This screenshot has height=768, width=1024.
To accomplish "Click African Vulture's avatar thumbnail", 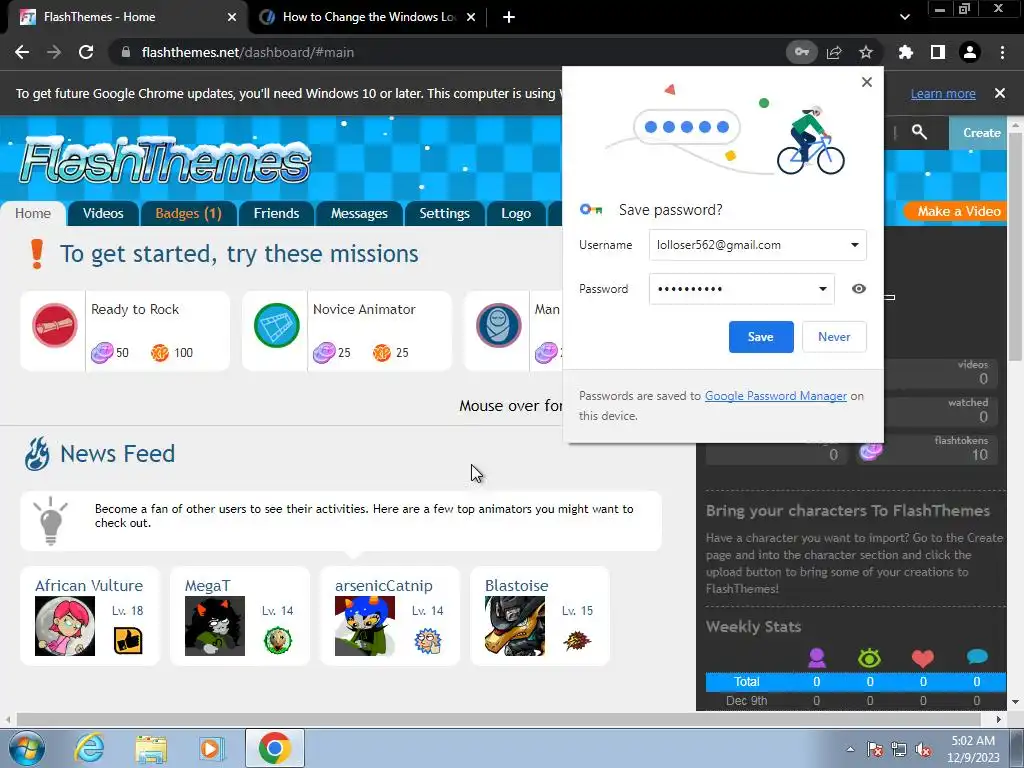I will point(65,626).
